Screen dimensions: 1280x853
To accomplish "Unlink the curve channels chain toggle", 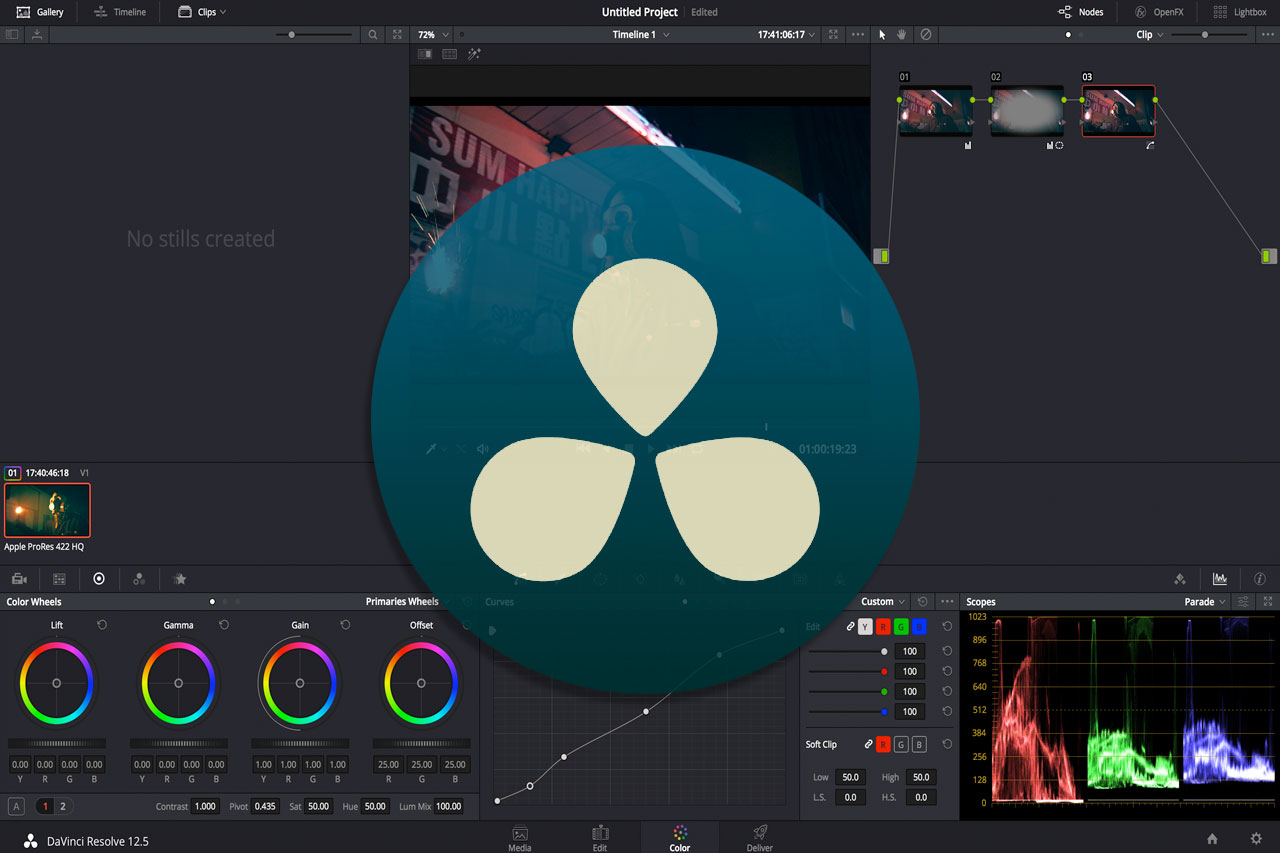I will coord(850,627).
